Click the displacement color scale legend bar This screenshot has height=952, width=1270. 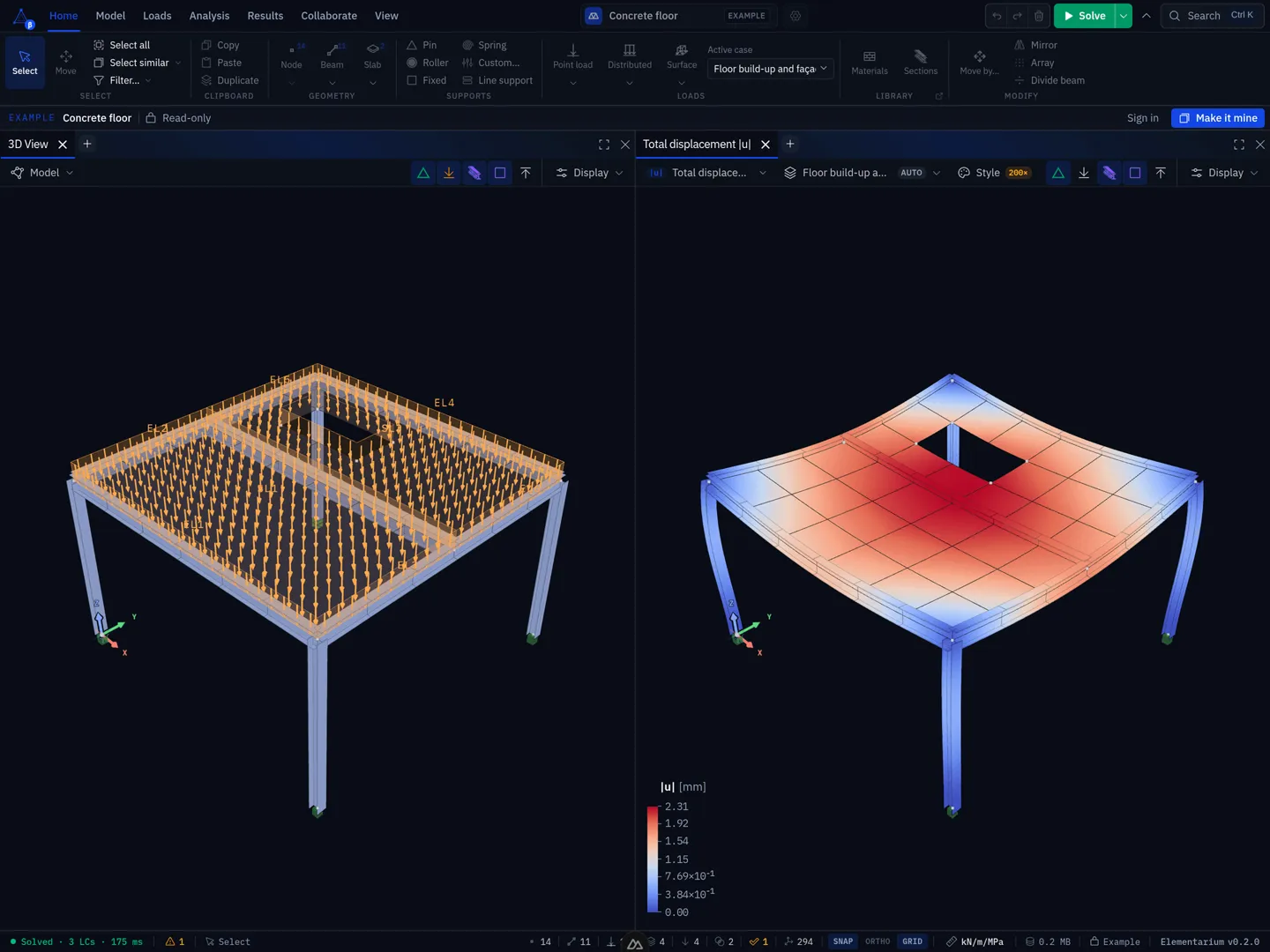[653, 859]
